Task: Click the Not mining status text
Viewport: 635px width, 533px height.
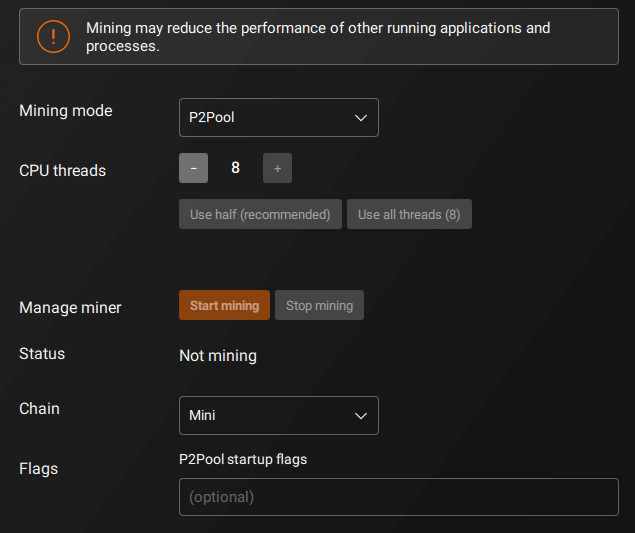Action: pyautogui.click(x=218, y=356)
